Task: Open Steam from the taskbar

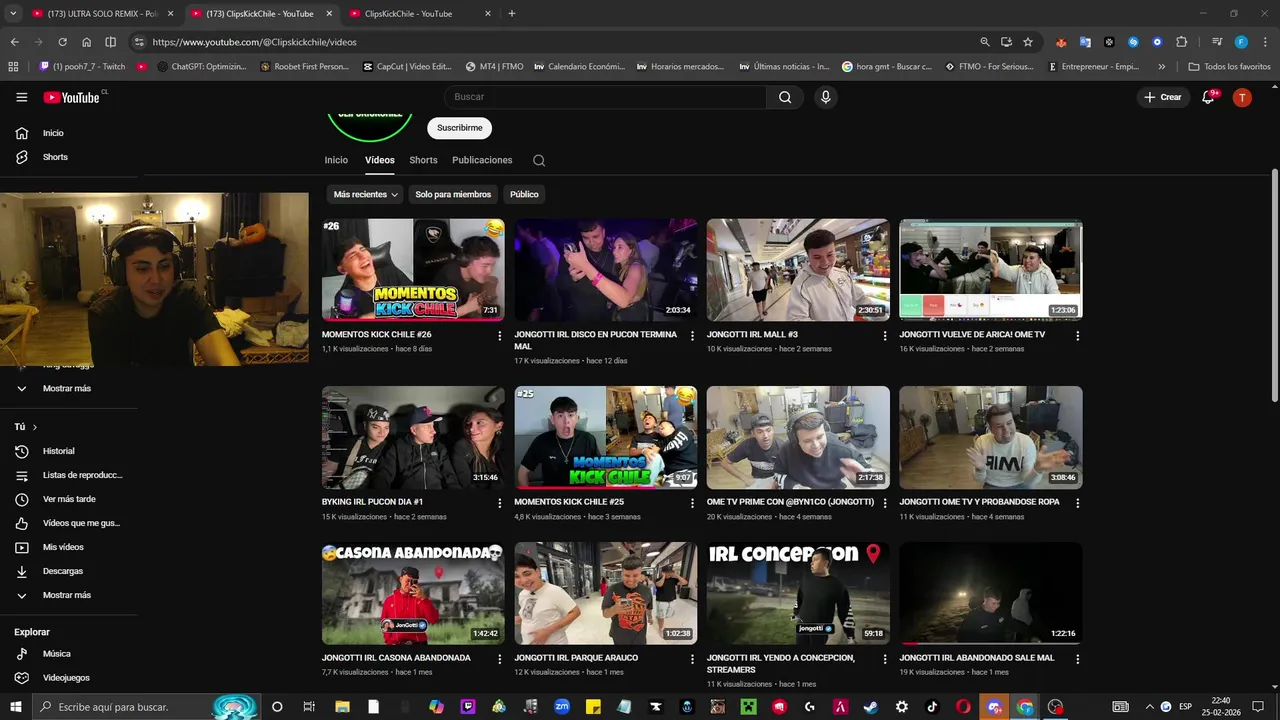Action: [871, 707]
